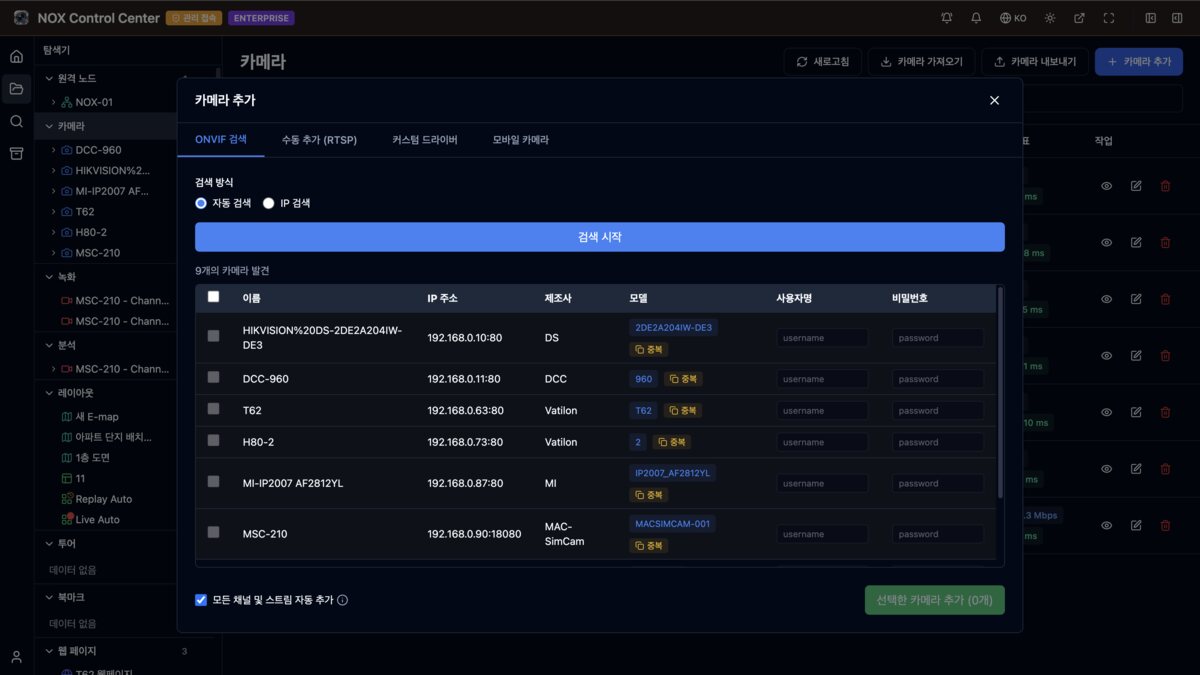Screen dimensions: 1200x675
Task: Collapse the 투어 tree section
Action: click(49, 543)
